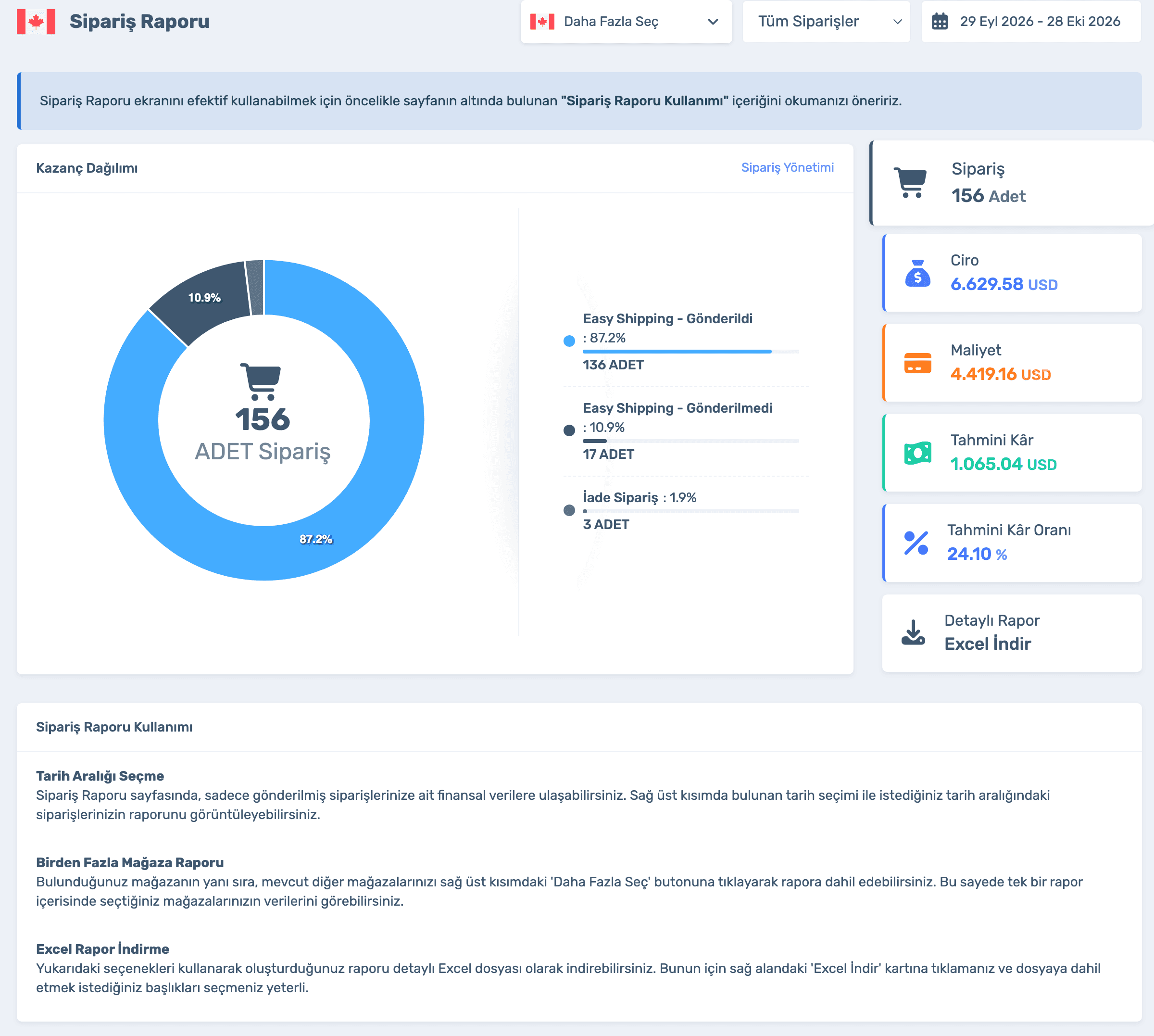
Task: Click the cart icon in donut chart center
Action: [x=261, y=381]
